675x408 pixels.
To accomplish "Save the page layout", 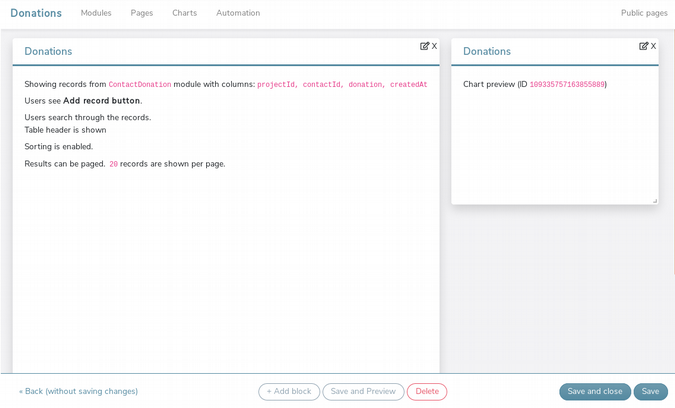I will coord(650,391).
